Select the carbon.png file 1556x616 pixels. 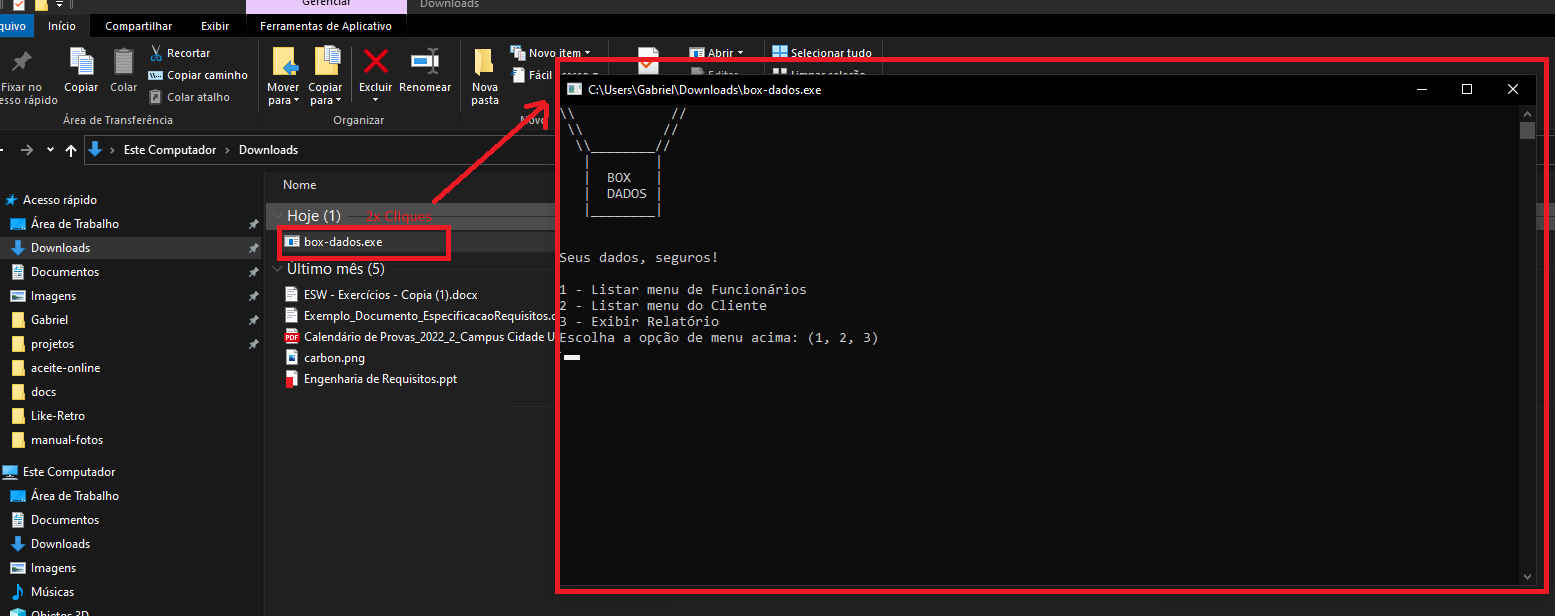pos(325,357)
